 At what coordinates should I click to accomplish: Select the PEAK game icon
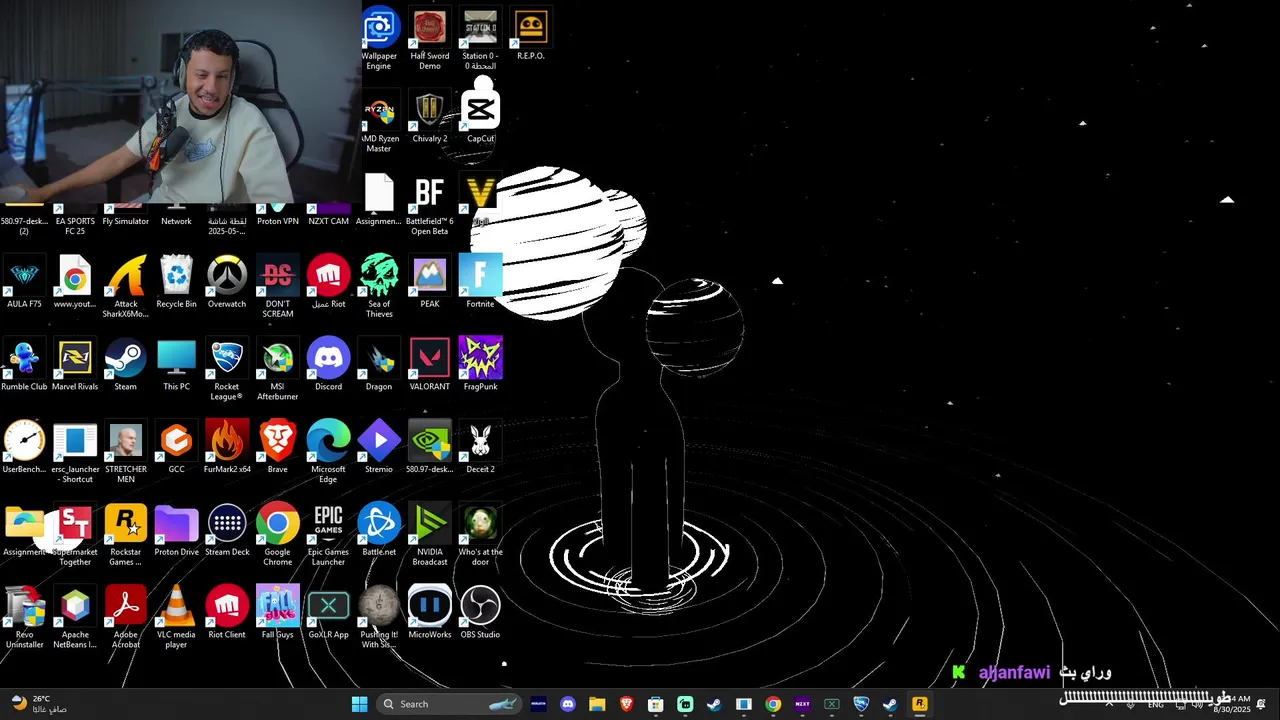(430, 282)
